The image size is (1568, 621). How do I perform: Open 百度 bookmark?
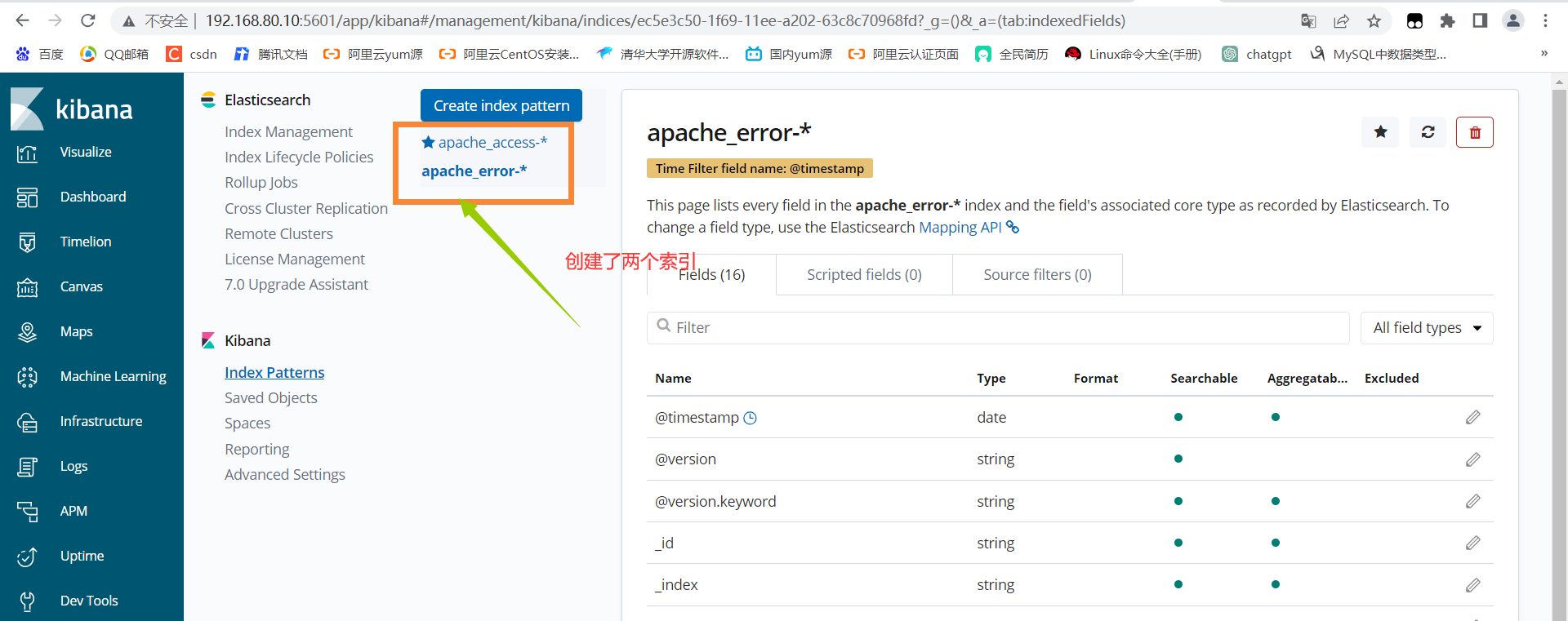click(39, 54)
